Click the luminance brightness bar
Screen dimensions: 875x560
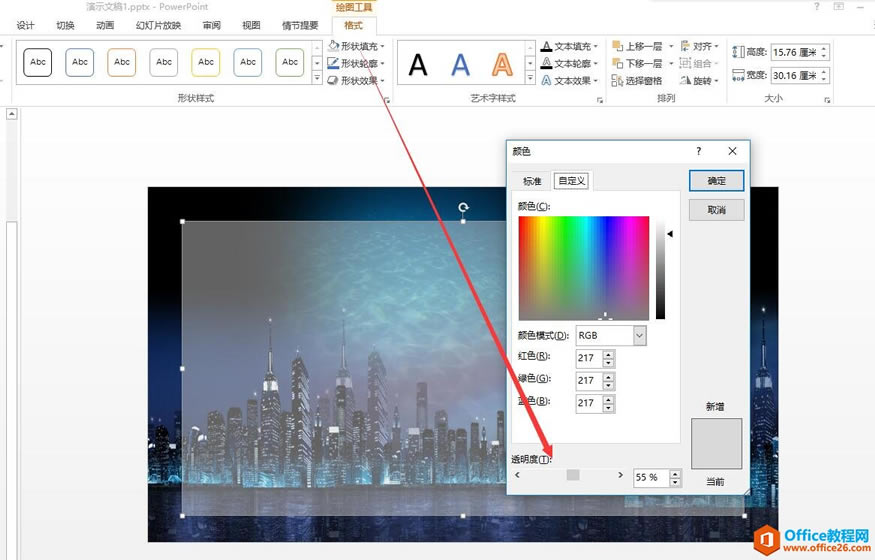pos(661,268)
